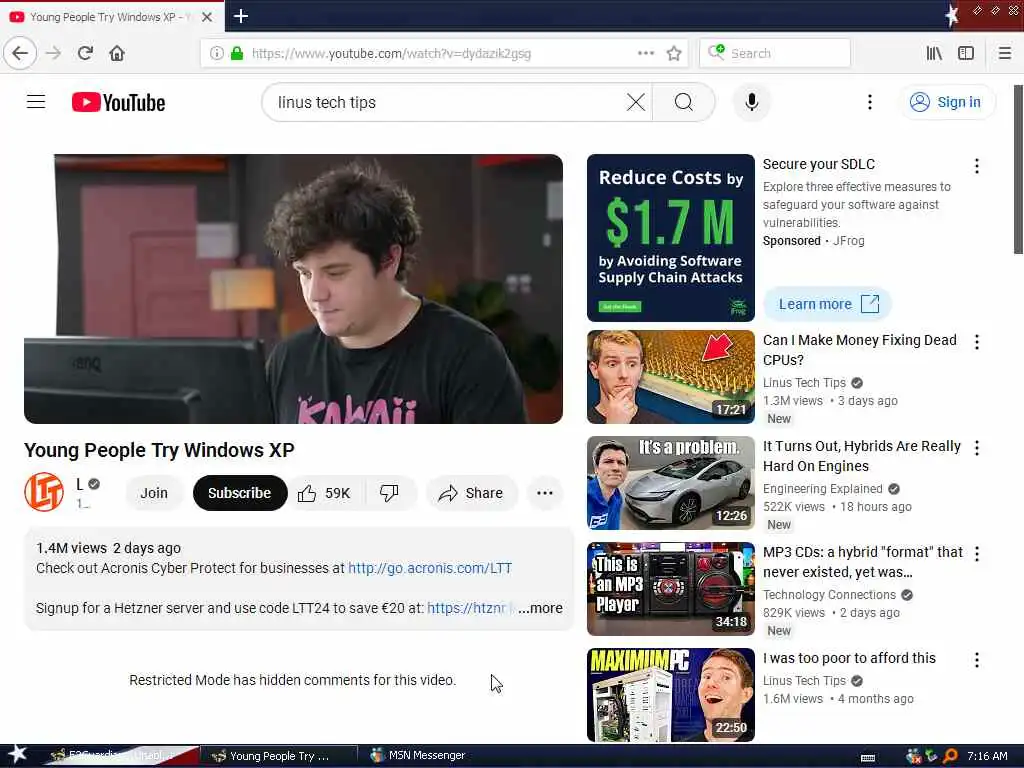Select the video title Young People Try Windows XP
The height and width of the screenshot is (768, 1024).
[x=159, y=450]
